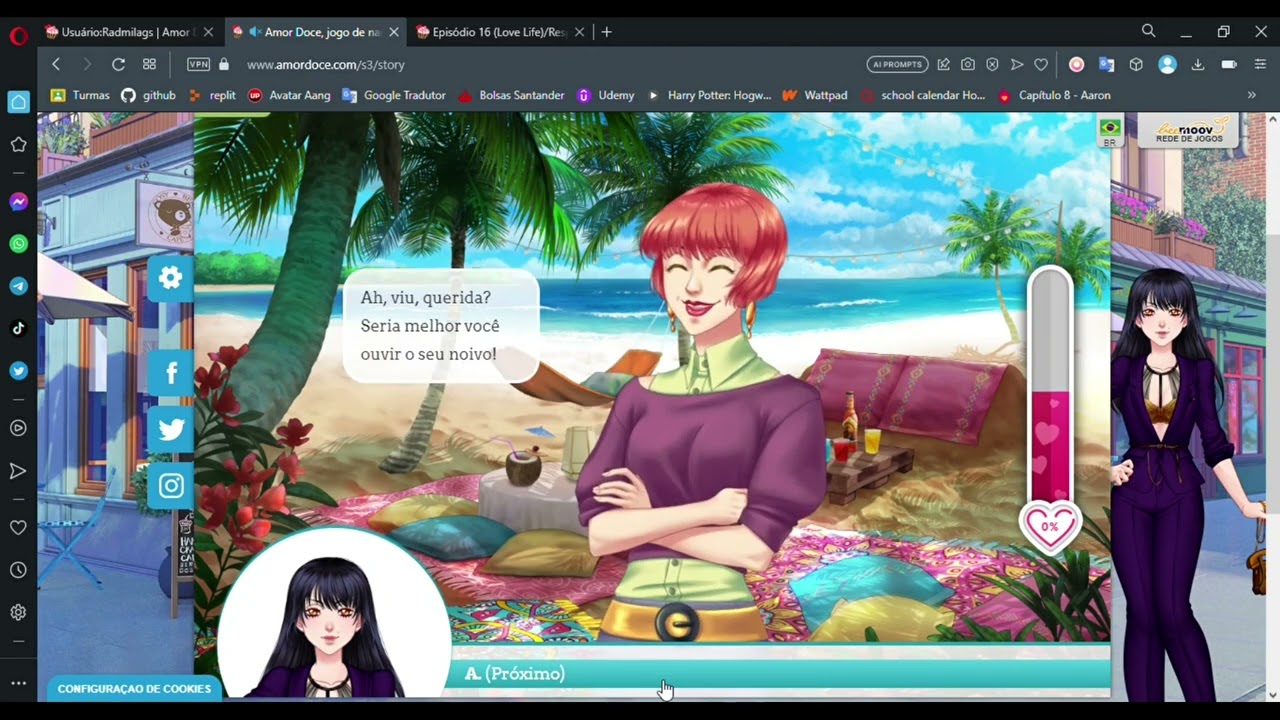Open the Turmas bookmark
Screen dimensions: 1280x720
[x=80, y=95]
